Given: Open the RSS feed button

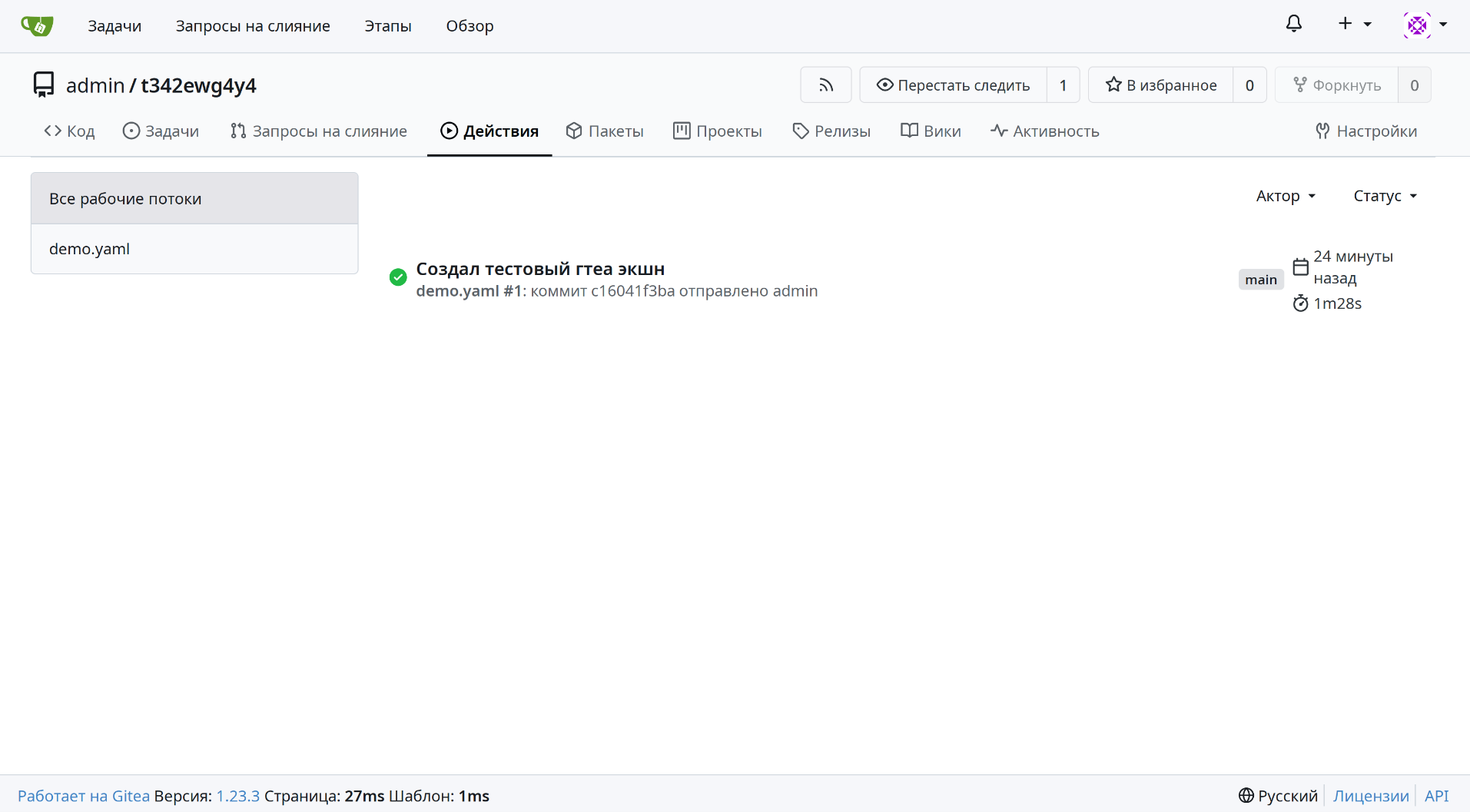Looking at the screenshot, I should point(826,85).
